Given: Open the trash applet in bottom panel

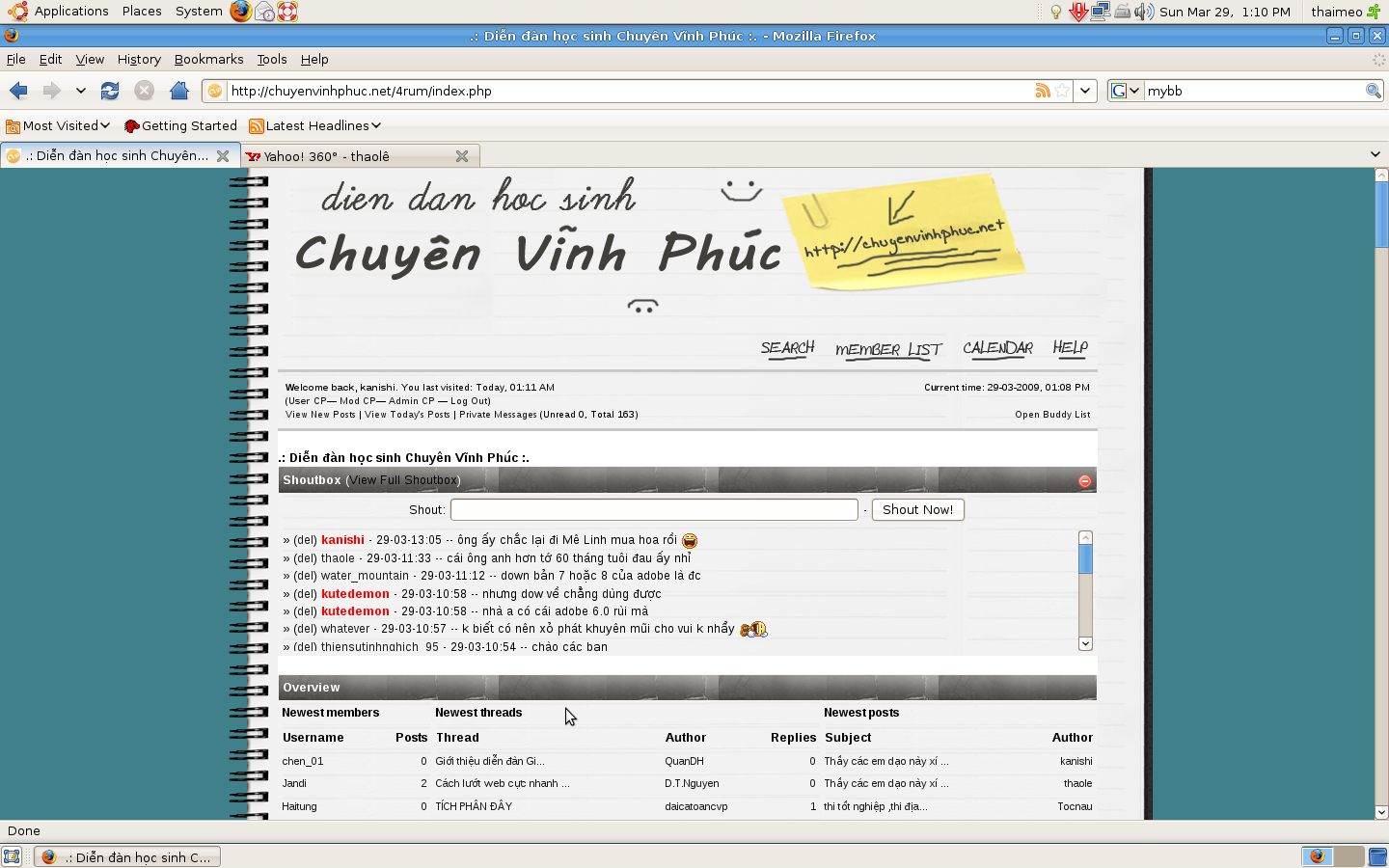Looking at the screenshot, I should (1376, 856).
